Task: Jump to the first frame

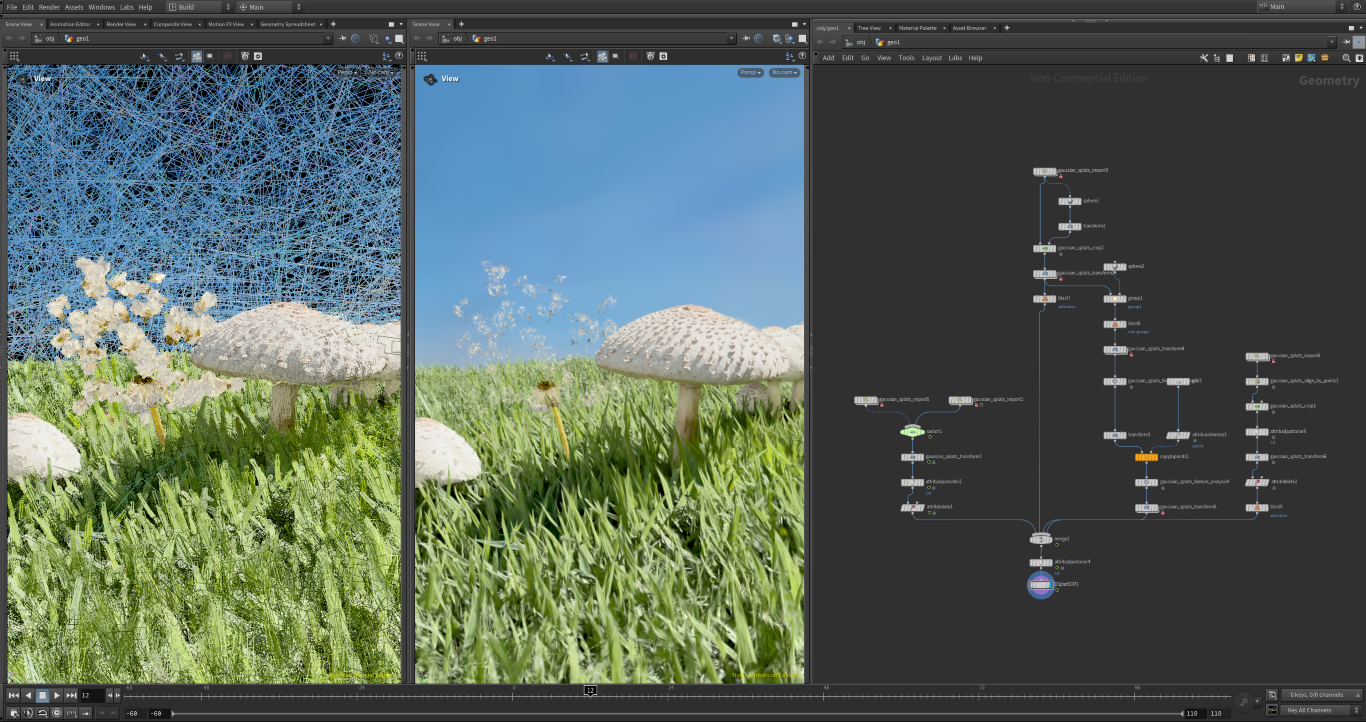Action: (x=14, y=695)
